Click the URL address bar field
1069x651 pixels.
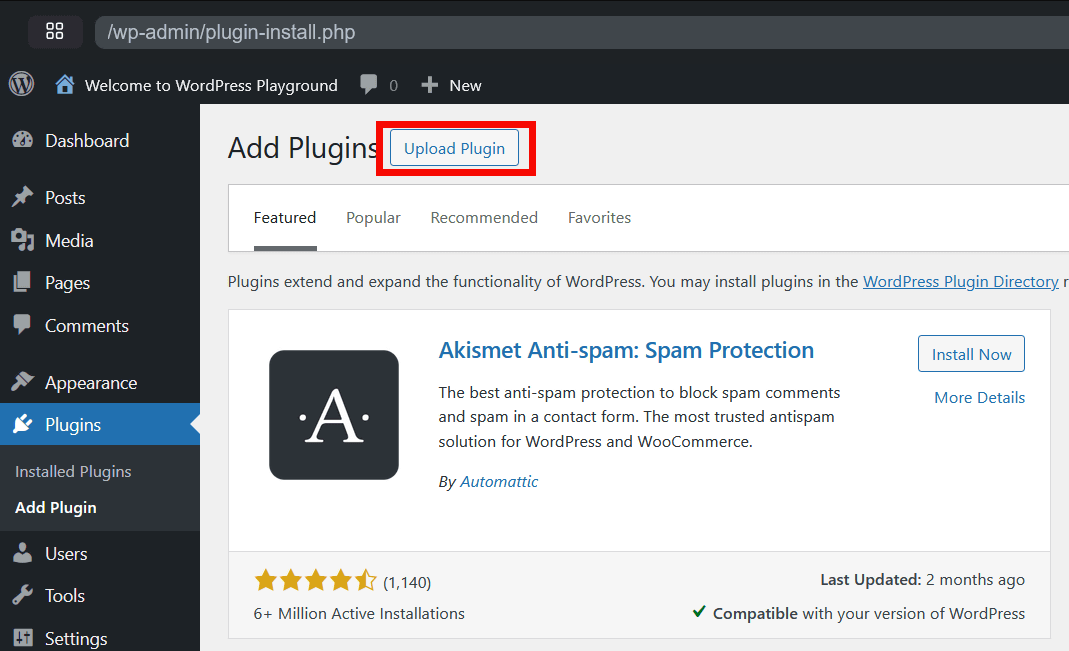[580, 32]
